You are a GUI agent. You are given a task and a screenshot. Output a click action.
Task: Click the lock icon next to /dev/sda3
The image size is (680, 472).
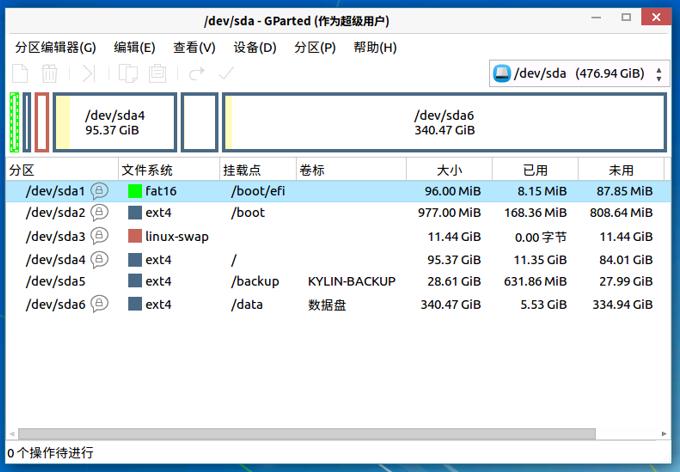point(99,236)
